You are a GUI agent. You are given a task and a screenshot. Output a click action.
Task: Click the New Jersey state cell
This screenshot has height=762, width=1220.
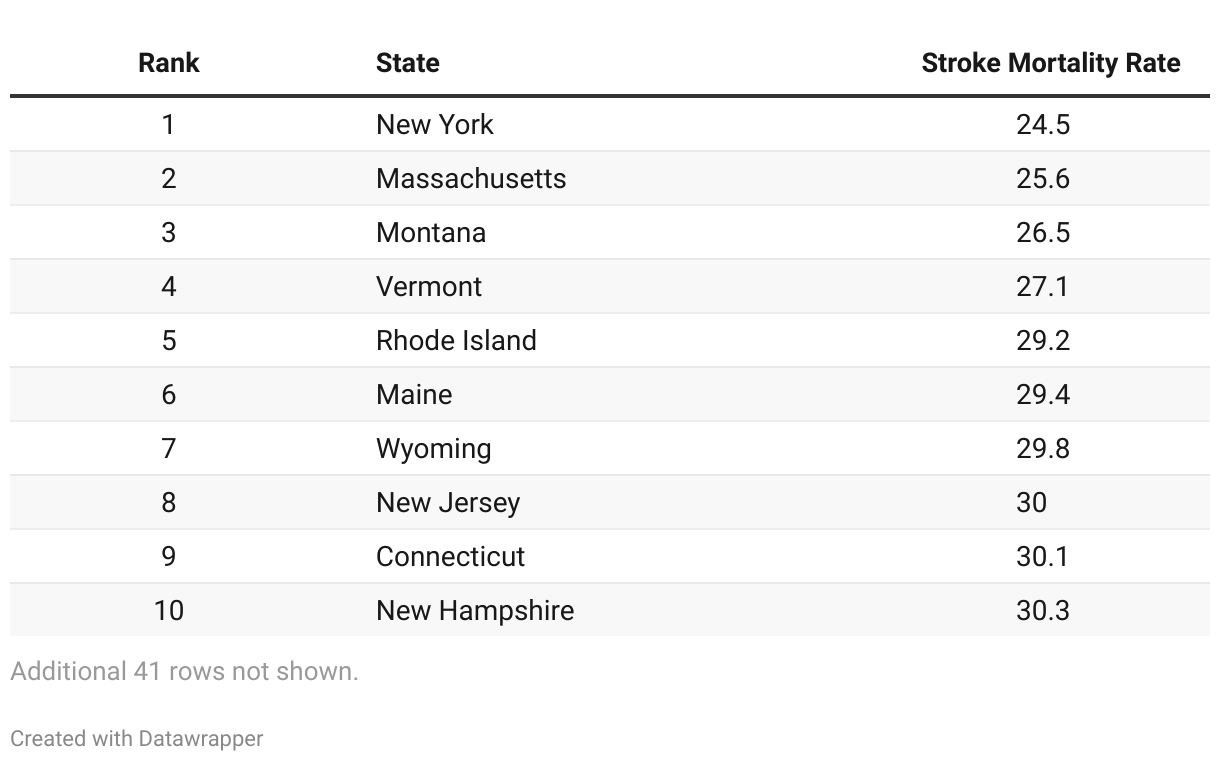[x=448, y=502]
